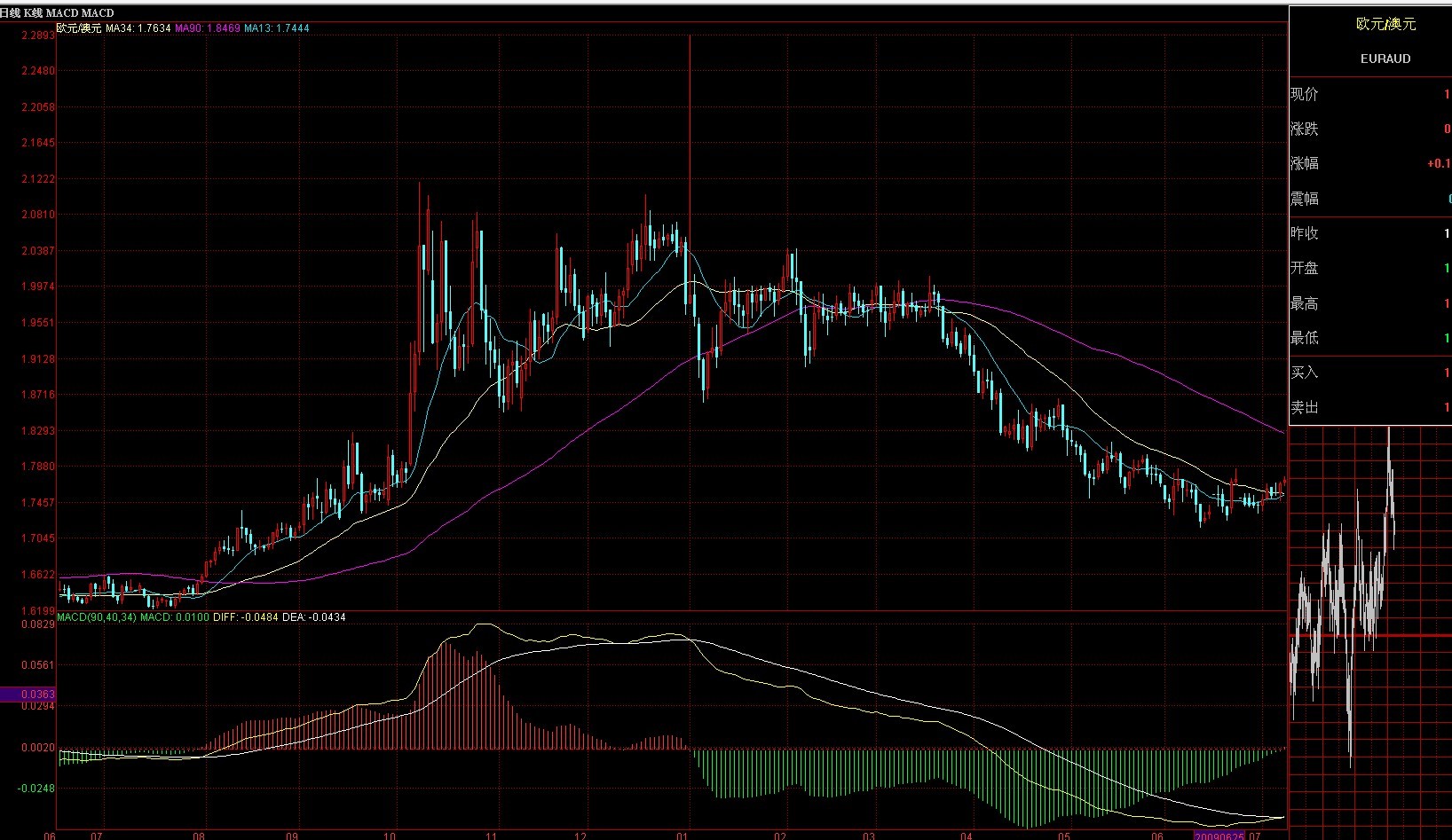The width and height of the screenshot is (1452, 840).
Task: Click the 2.2058 price axis label
Action: 38,107
